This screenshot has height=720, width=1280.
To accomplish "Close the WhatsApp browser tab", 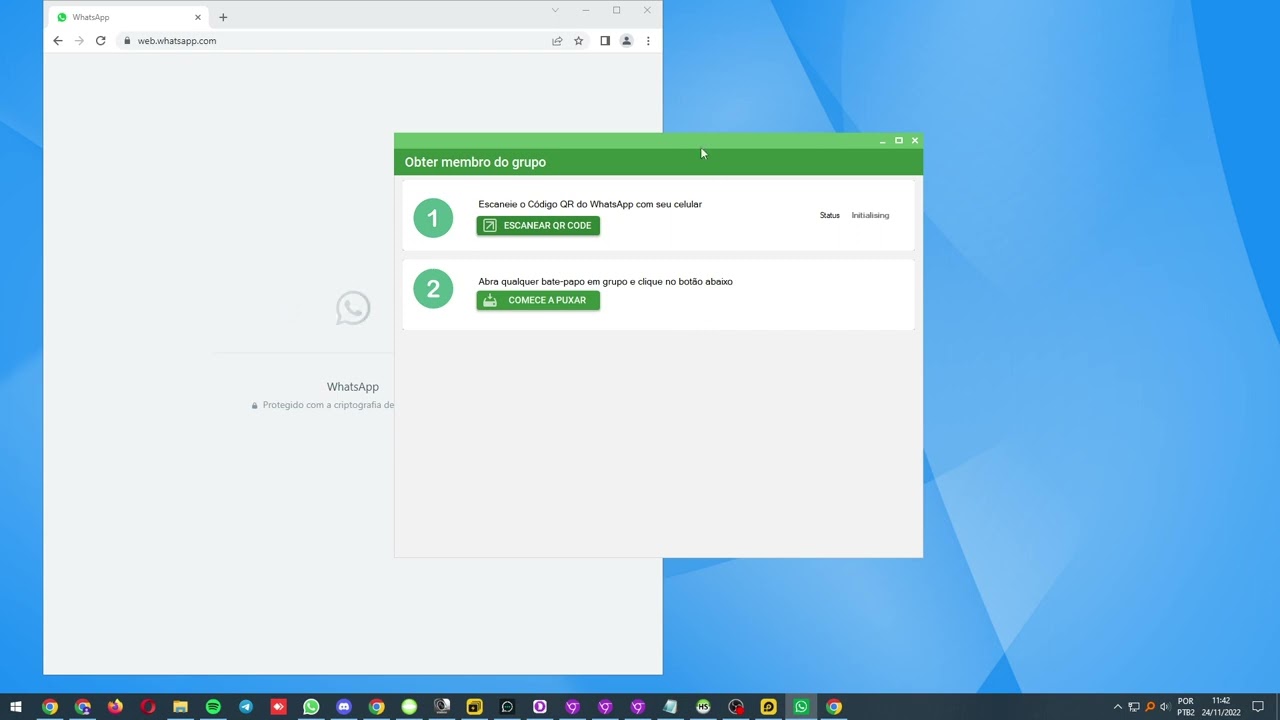I will 198,17.
